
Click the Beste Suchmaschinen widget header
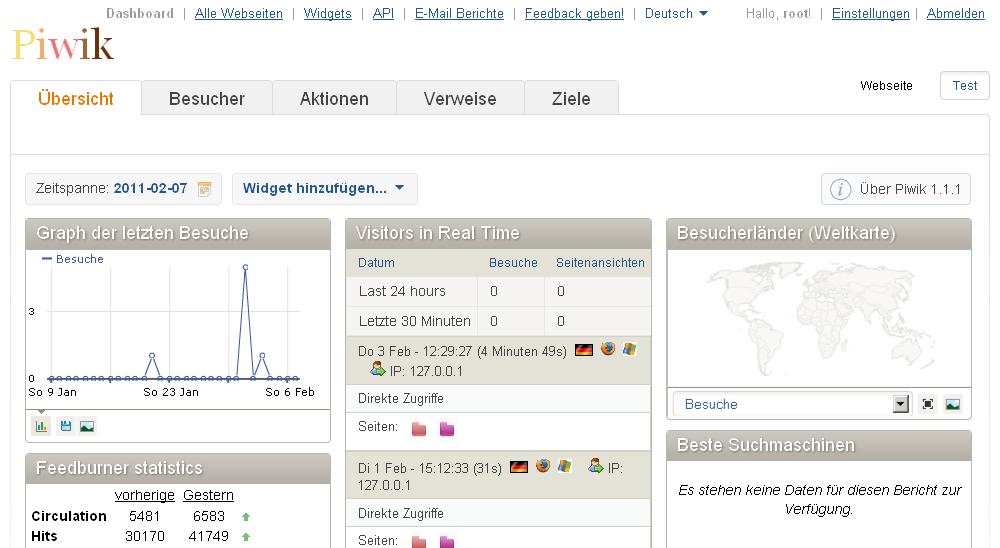[819, 445]
